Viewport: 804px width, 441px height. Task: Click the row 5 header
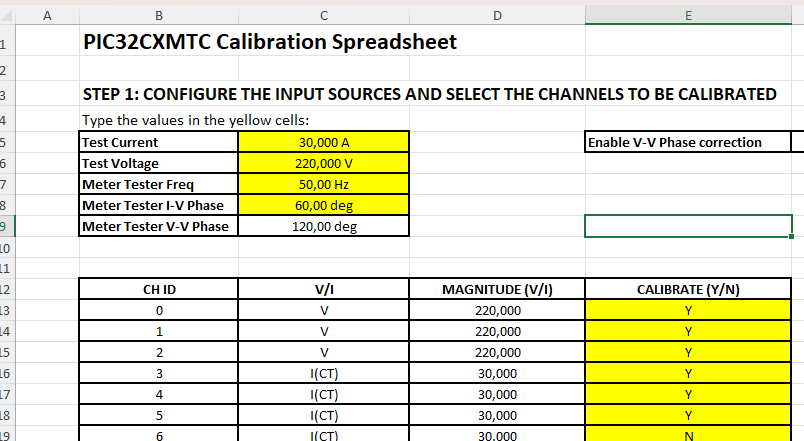coord(6,142)
